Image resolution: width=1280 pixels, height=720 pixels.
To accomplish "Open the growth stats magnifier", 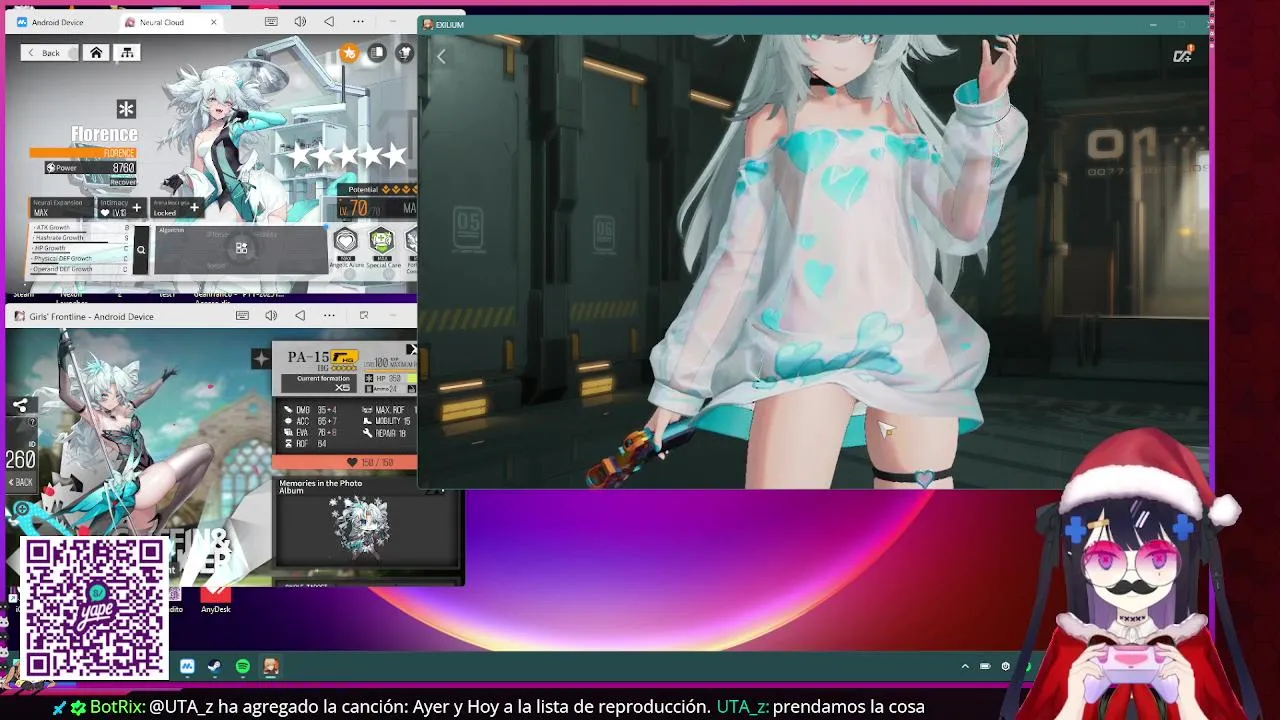I will point(141,250).
